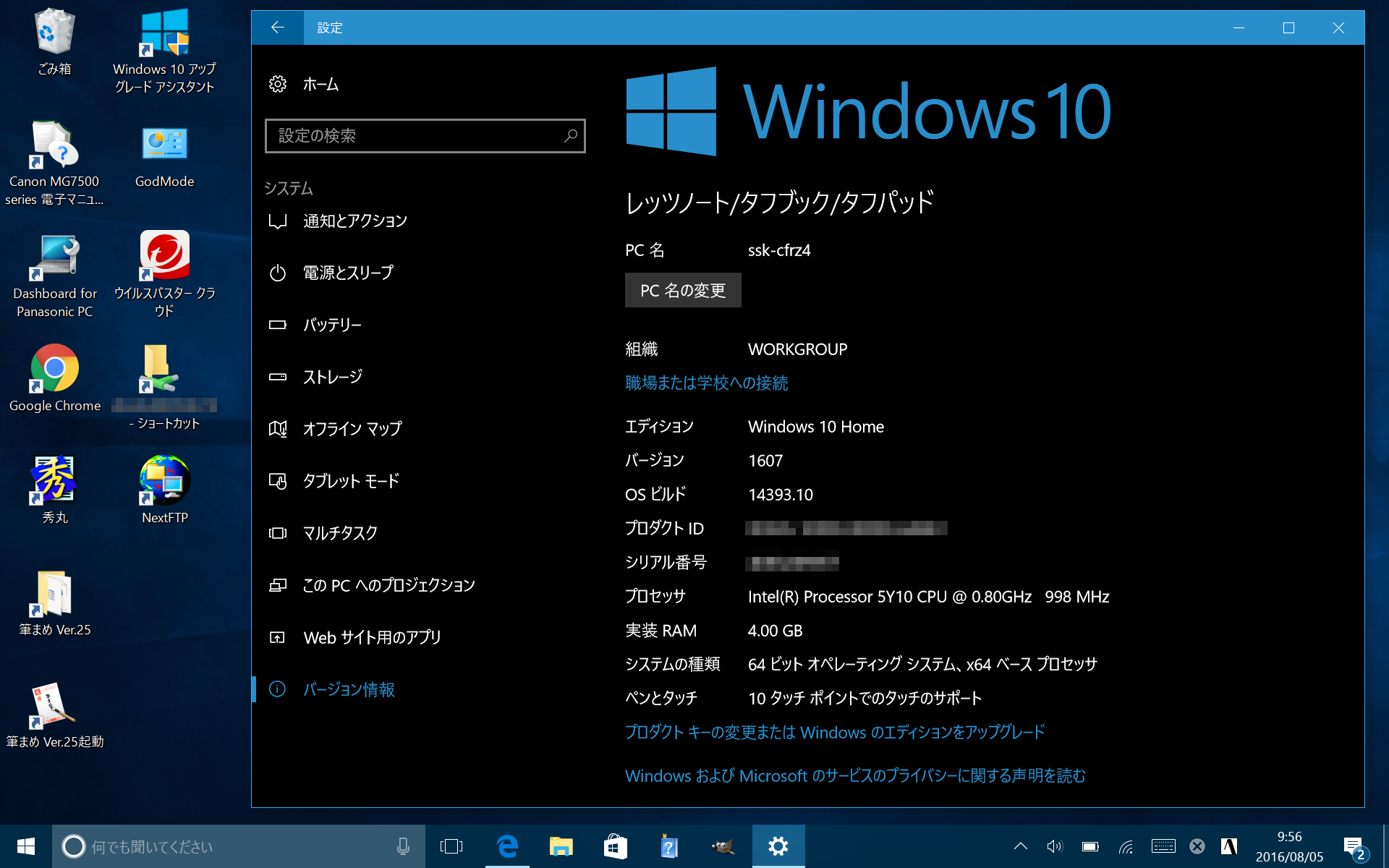Screen dimensions: 1389x868
Task: Click the OS build 14393.10 value
Action: point(781,495)
